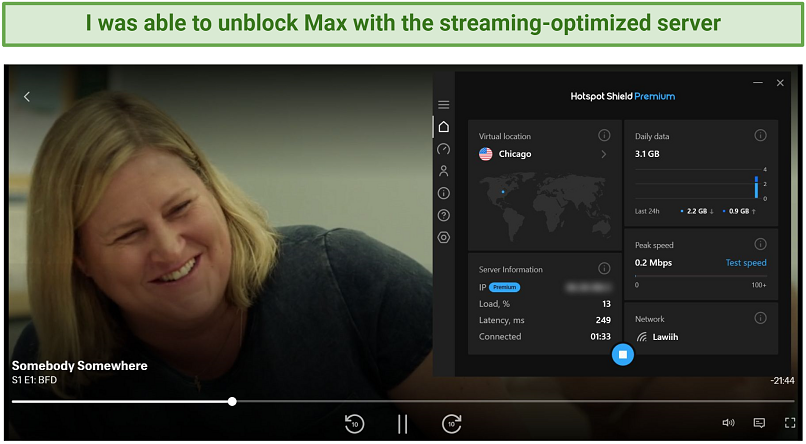The width and height of the screenshot is (806, 444).
Task: Select Chicago virtual location
Action: tap(515, 155)
